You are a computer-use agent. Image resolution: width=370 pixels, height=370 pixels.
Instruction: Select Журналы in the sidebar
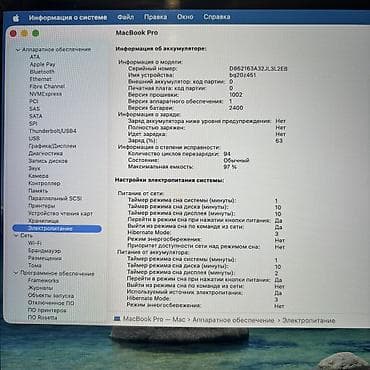pos(40,288)
